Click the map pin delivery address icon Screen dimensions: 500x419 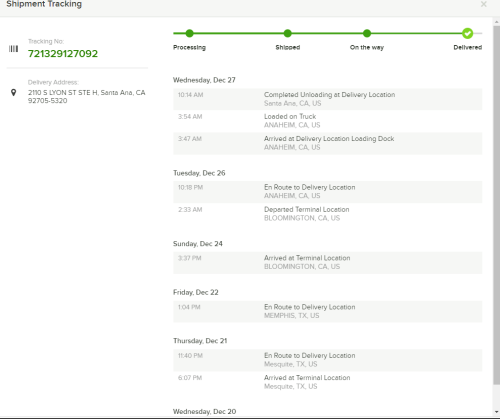pos(13,92)
